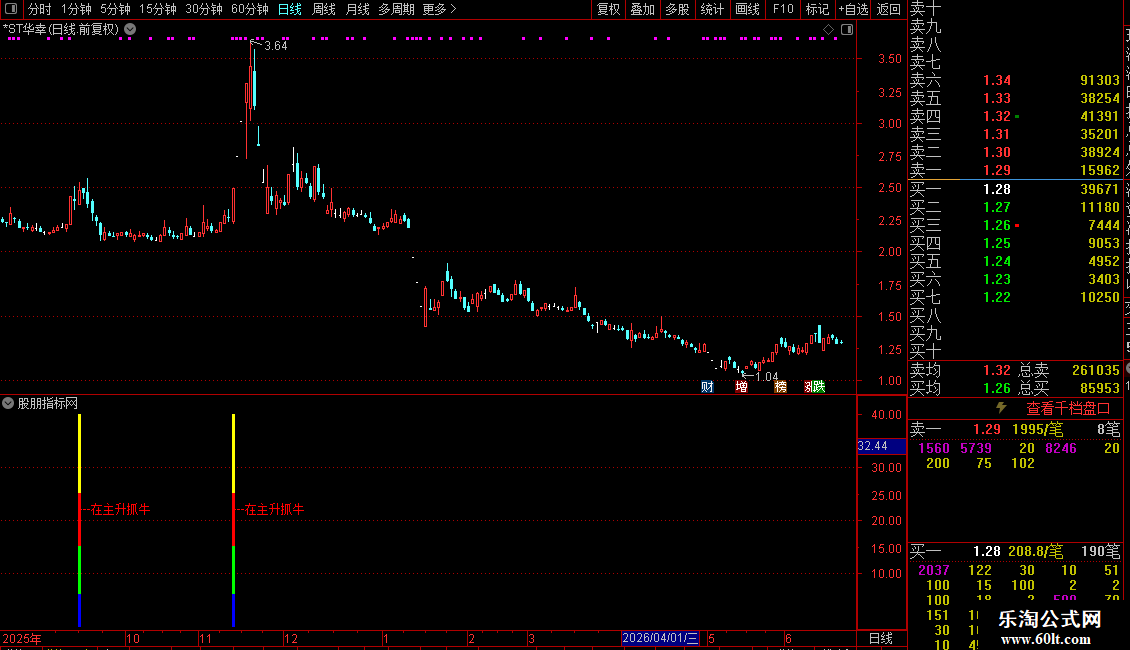Click the 3.64 high price label

point(275,45)
